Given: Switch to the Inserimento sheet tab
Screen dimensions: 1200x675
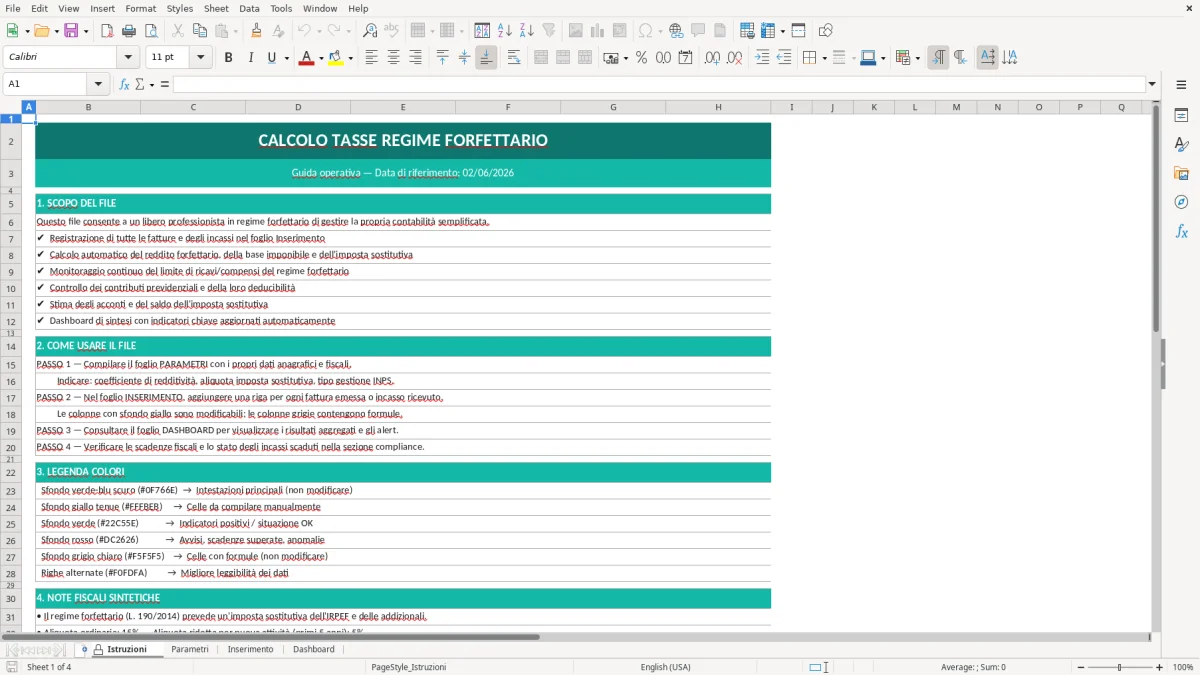Looking at the screenshot, I should pos(250,650).
